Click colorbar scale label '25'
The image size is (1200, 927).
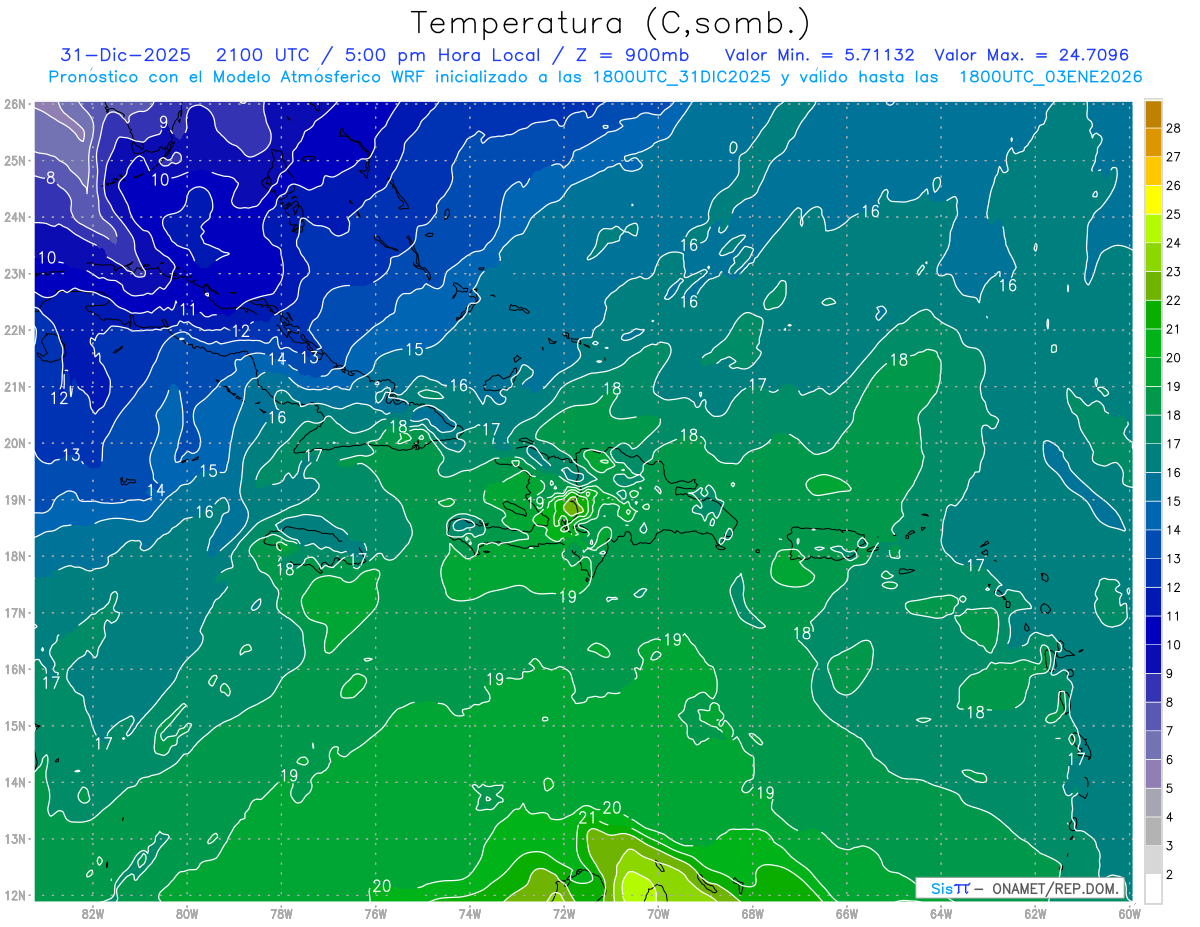click(1174, 214)
